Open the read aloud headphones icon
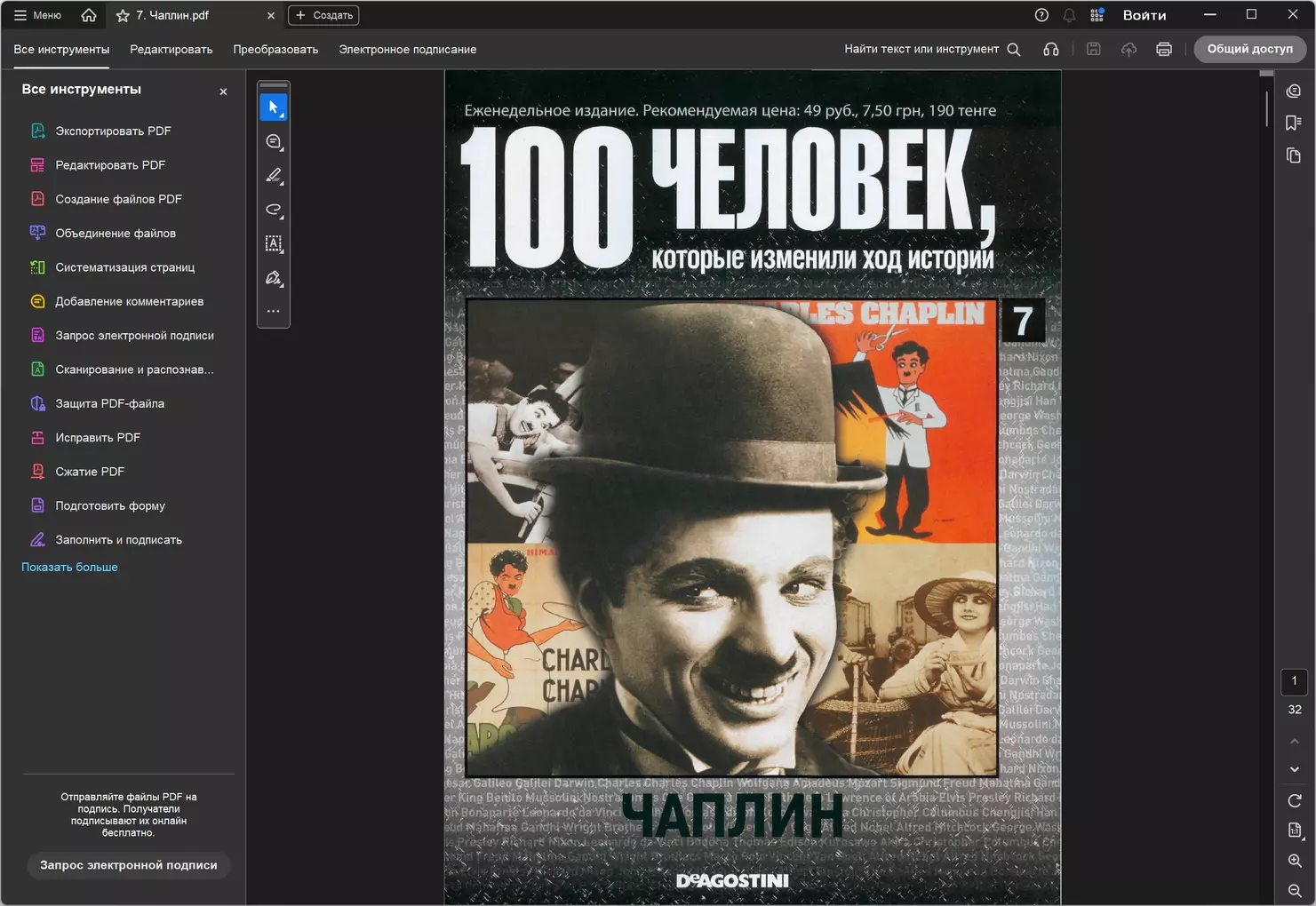The width and height of the screenshot is (1316, 906). tap(1051, 50)
